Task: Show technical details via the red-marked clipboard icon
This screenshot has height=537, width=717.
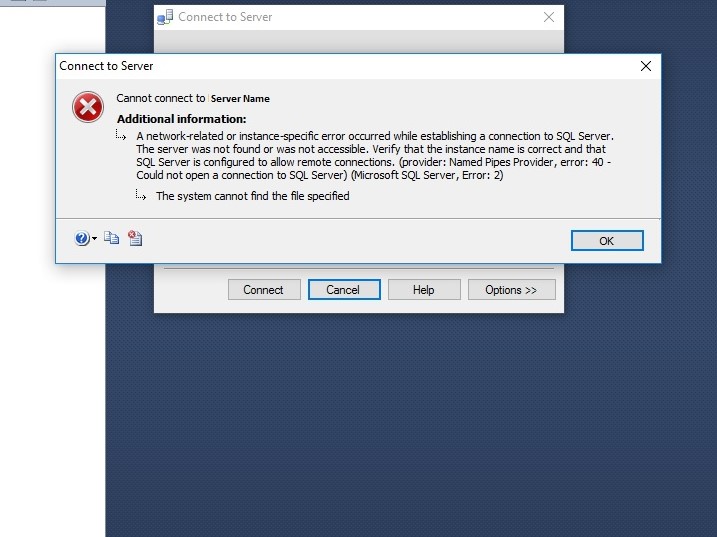Action: point(135,238)
